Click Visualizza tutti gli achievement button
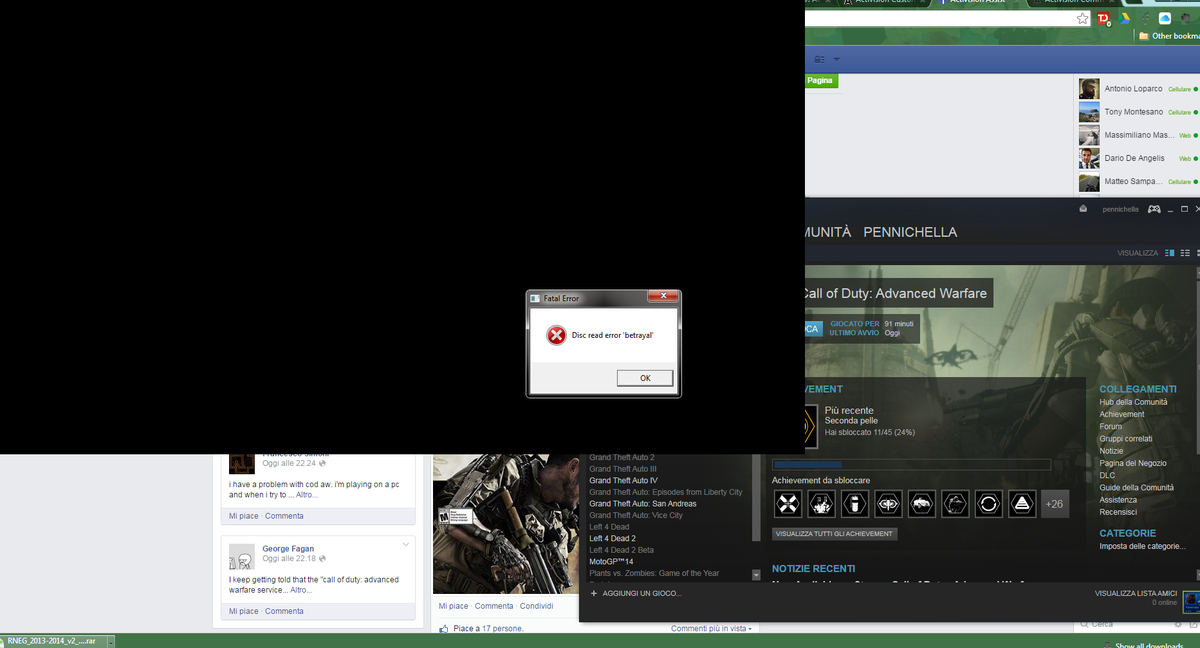Viewport: 1200px width, 648px height. [834, 534]
